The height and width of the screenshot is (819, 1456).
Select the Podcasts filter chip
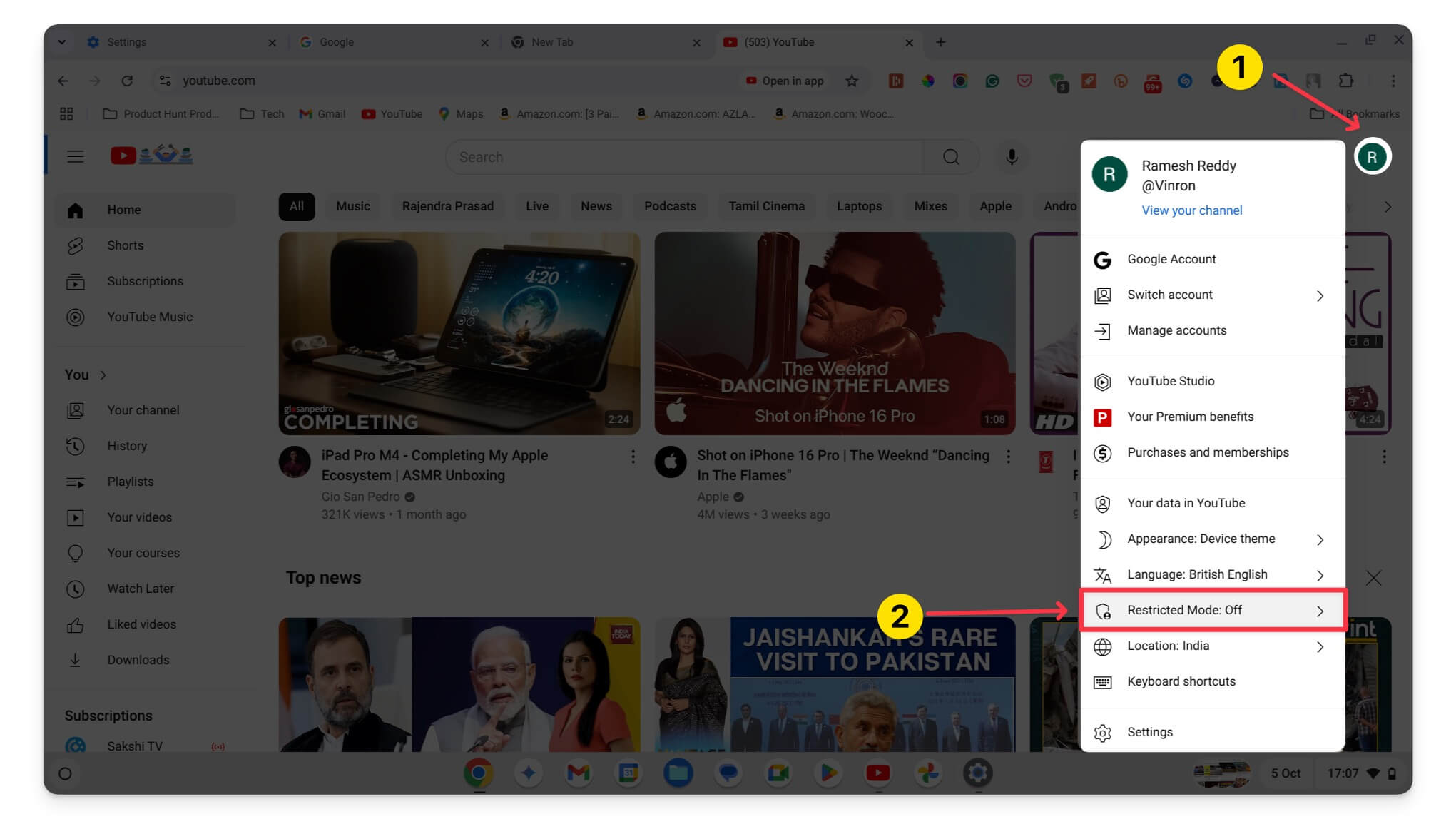670,206
